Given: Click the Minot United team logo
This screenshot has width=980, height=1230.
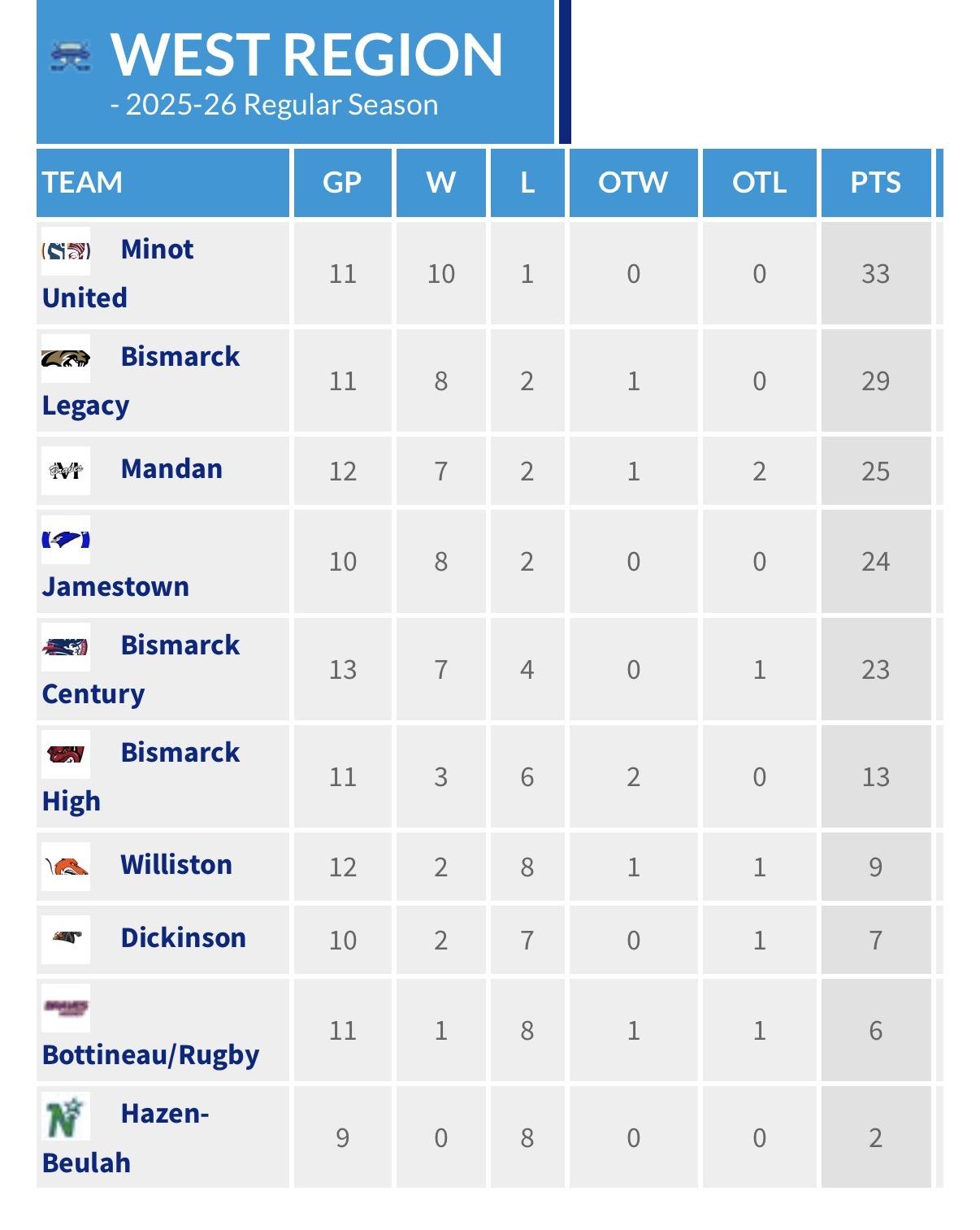Looking at the screenshot, I should [66, 250].
